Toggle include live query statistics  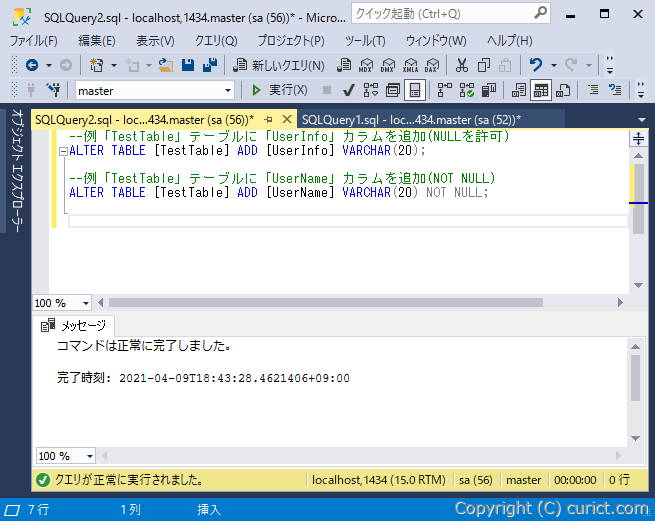coord(467,90)
